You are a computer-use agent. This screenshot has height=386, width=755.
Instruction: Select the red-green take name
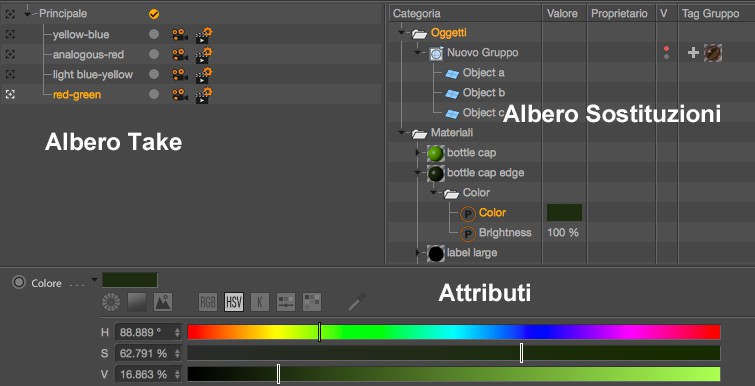click(77, 95)
